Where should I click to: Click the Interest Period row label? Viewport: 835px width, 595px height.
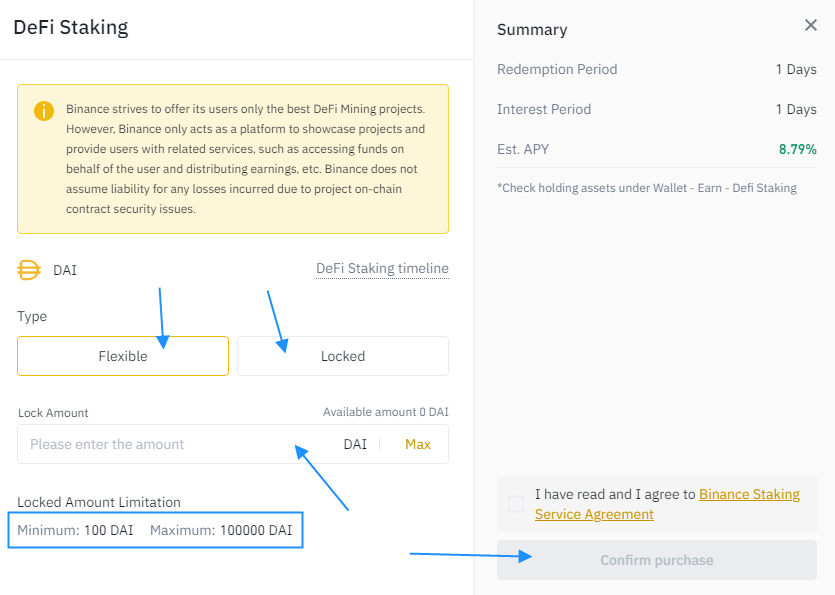point(544,109)
